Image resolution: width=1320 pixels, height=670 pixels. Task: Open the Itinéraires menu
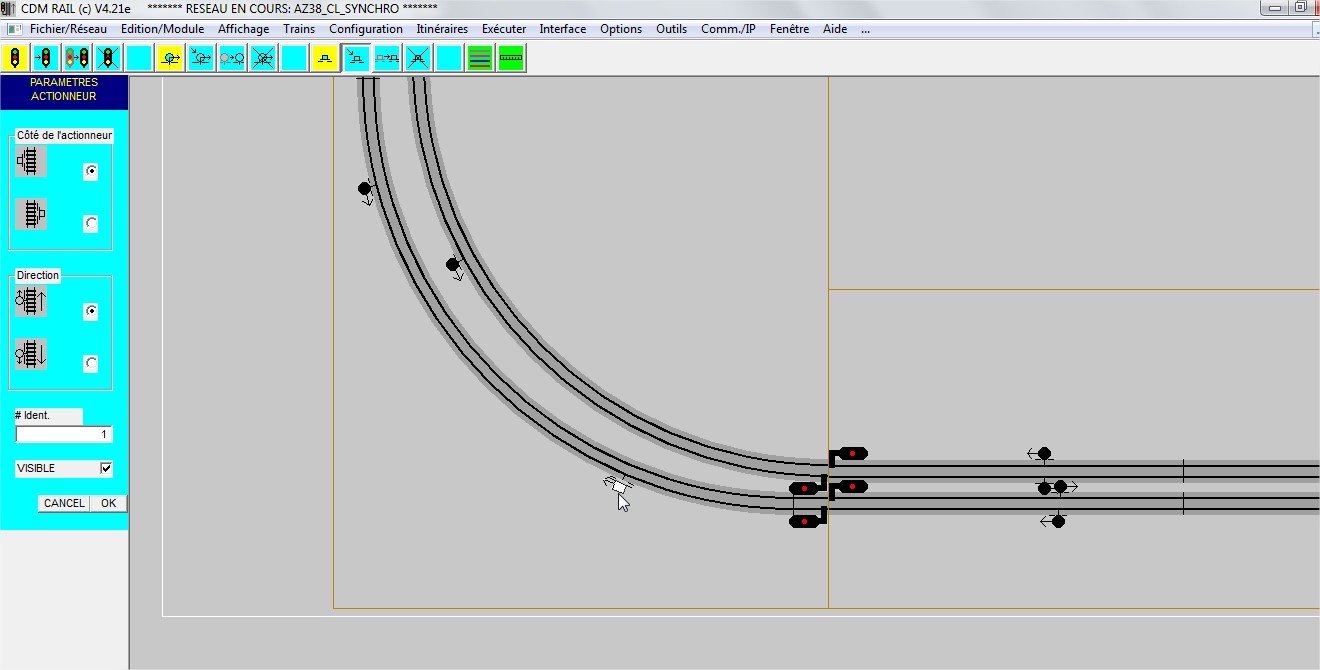pyautogui.click(x=442, y=29)
